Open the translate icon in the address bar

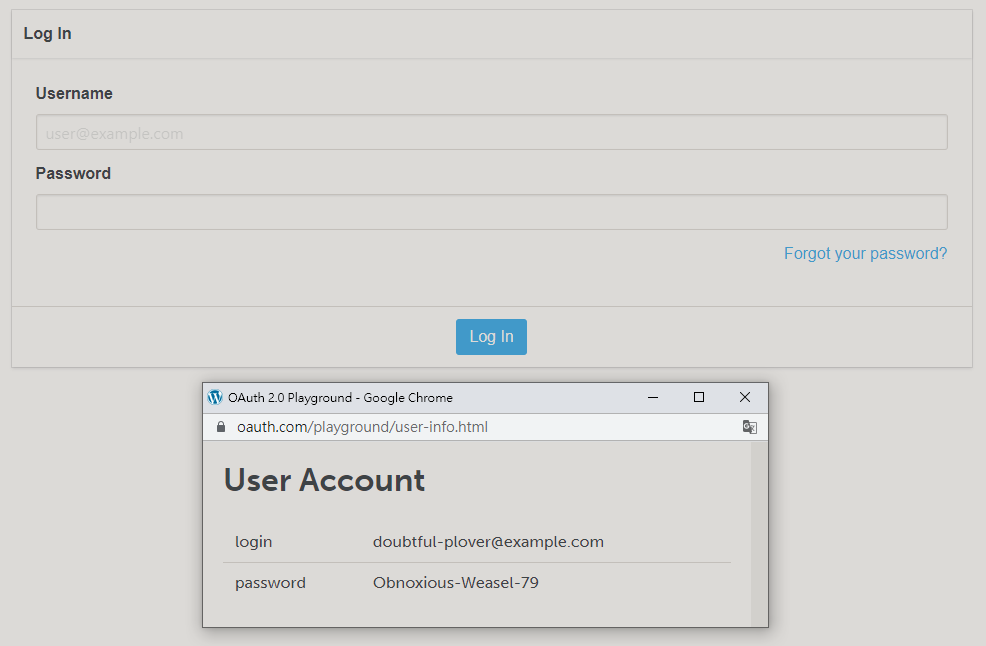point(749,427)
